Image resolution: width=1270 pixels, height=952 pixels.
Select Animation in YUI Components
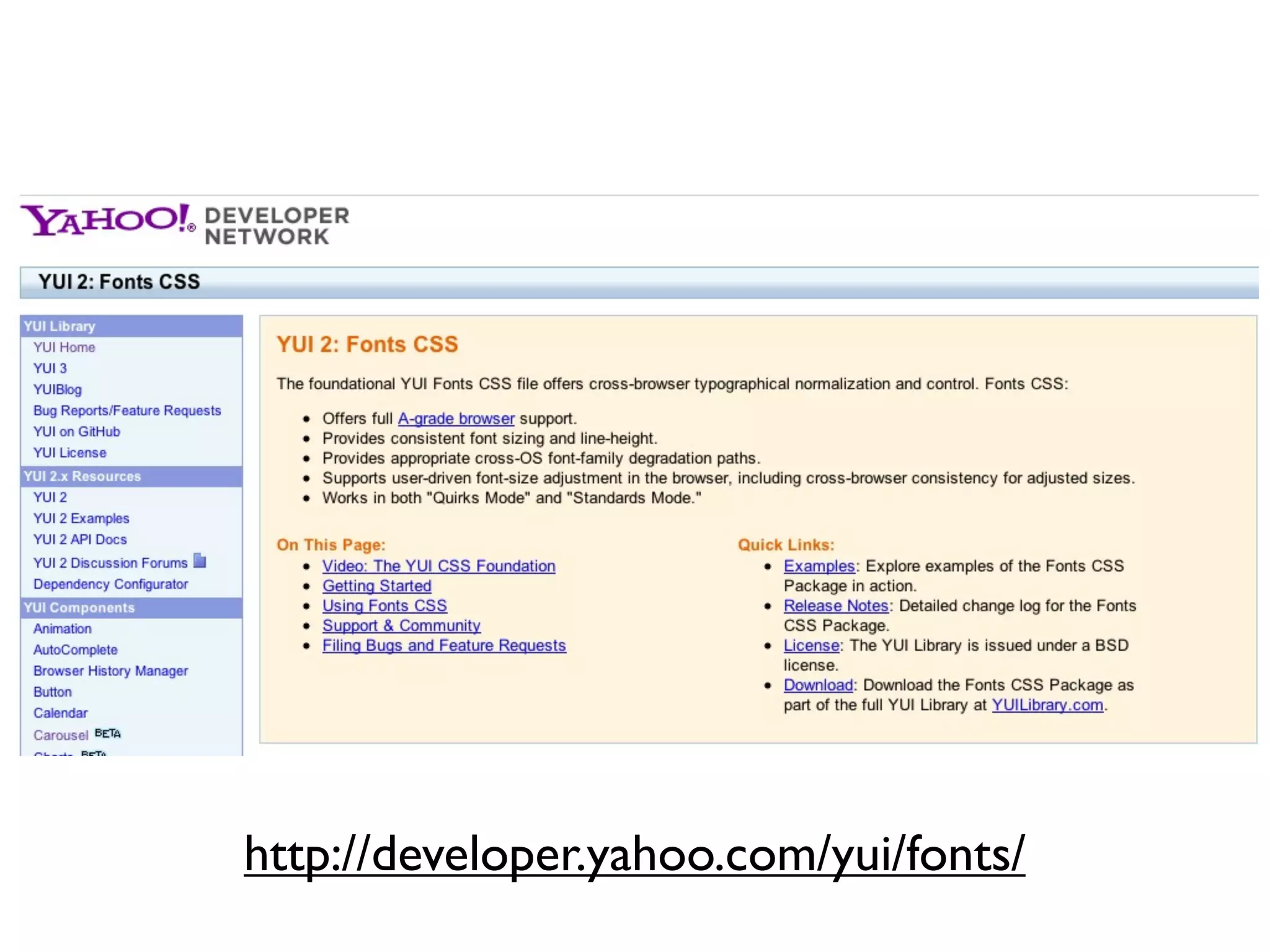[x=63, y=628]
